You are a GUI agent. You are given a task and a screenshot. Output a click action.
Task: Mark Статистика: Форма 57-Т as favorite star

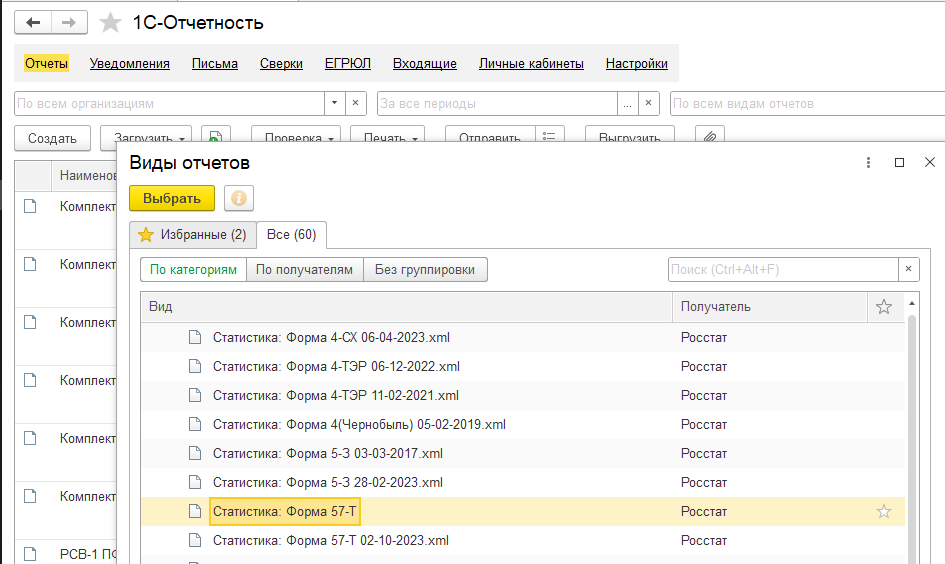click(884, 512)
